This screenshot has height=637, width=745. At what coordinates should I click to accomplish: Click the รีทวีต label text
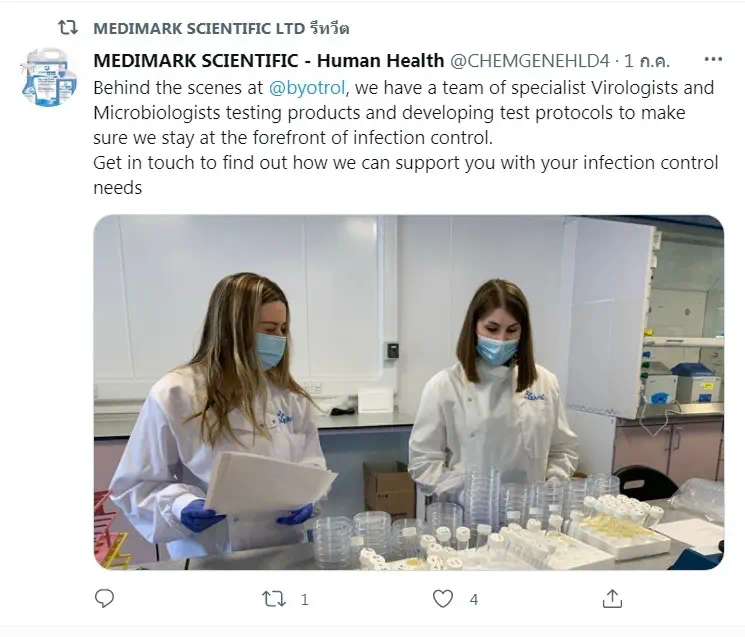[x=330, y=29]
